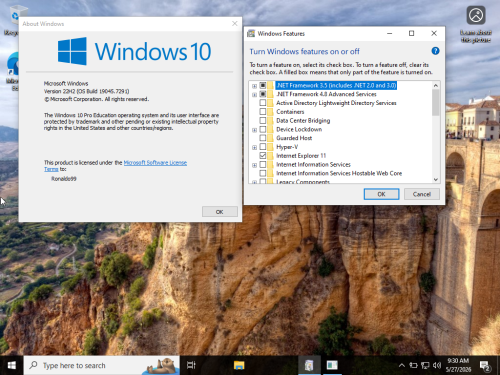Enable Active Directory Lightweight Directory Services
500x375 pixels.
click(x=263, y=103)
